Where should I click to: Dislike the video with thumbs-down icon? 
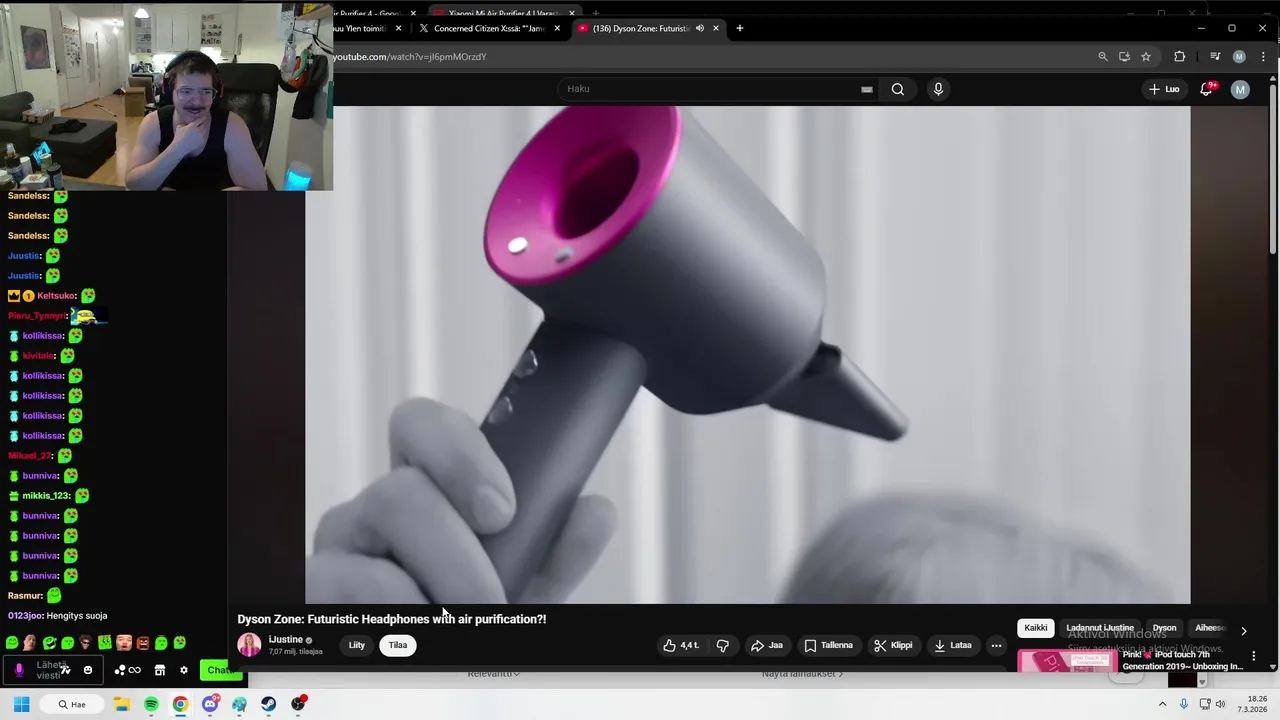(x=722, y=645)
